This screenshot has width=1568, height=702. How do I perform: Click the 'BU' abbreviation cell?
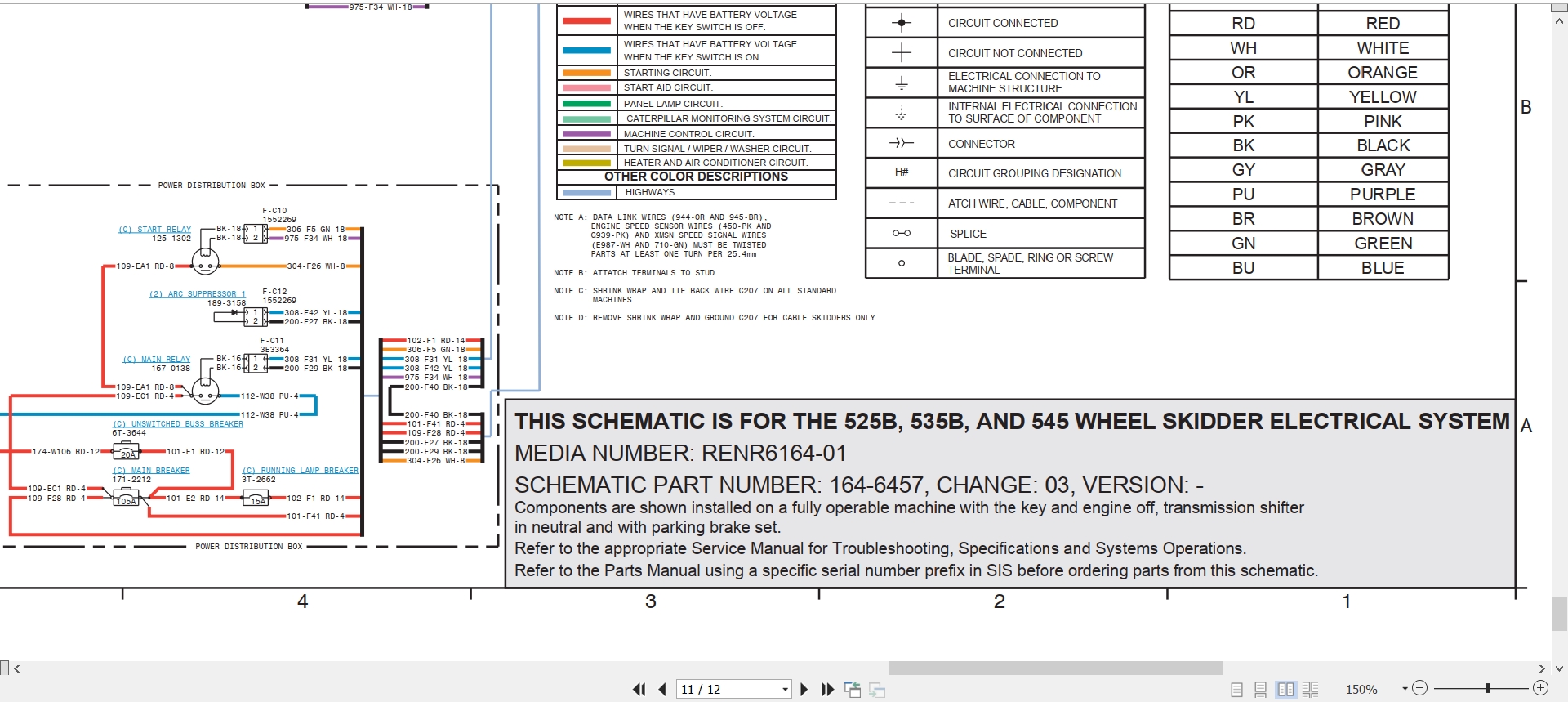click(x=1243, y=268)
